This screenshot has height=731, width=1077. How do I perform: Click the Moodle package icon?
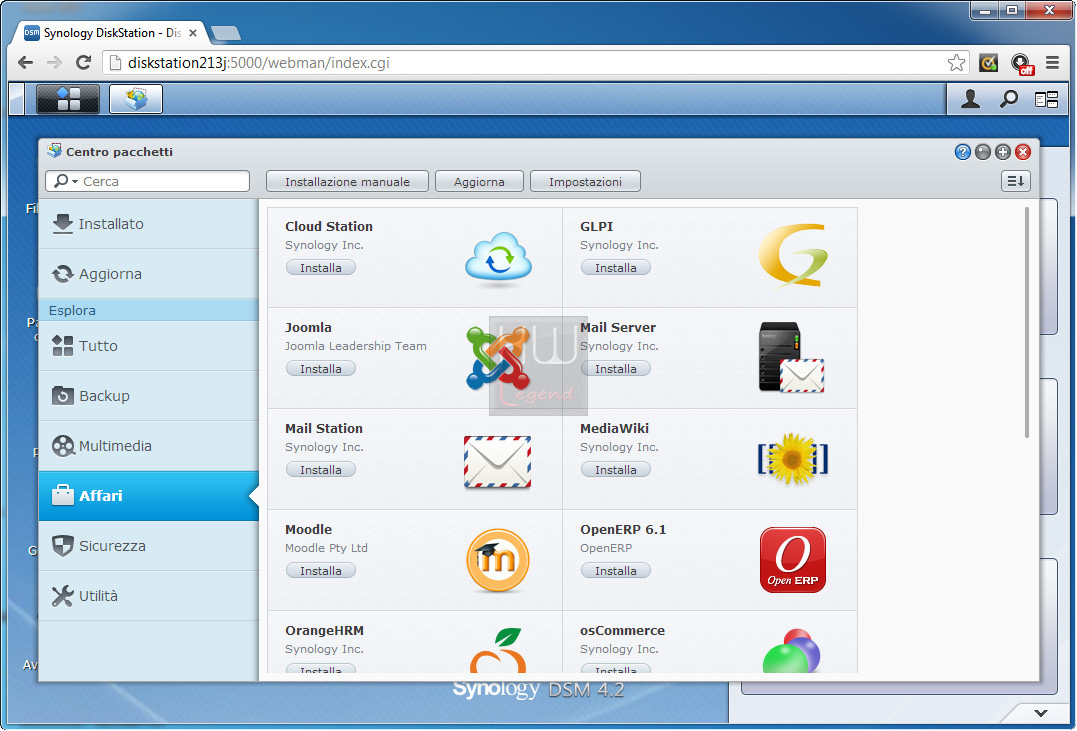498,561
